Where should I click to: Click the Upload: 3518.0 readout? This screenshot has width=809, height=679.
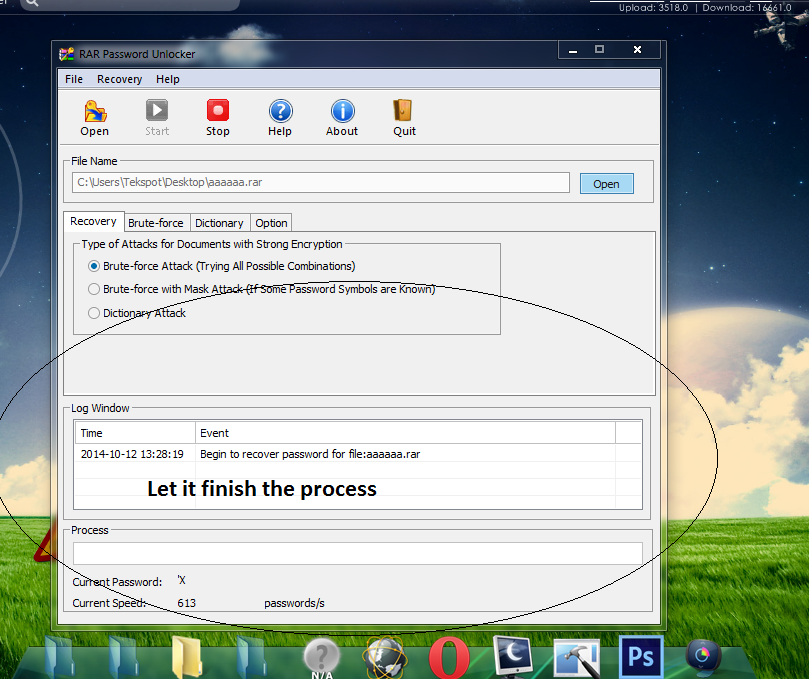[x=654, y=7]
